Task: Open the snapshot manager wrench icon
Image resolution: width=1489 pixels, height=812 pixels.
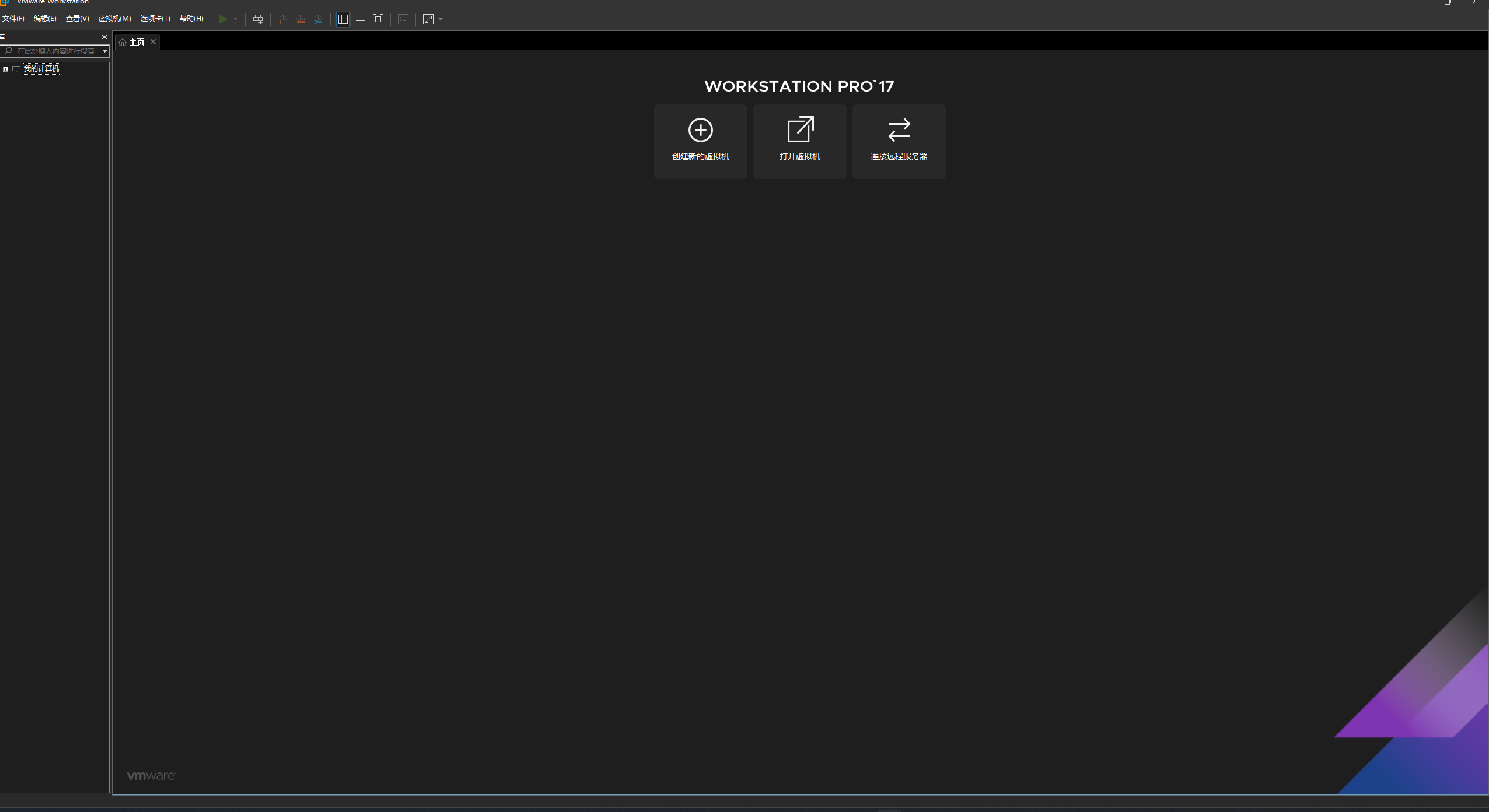Action: click(318, 19)
